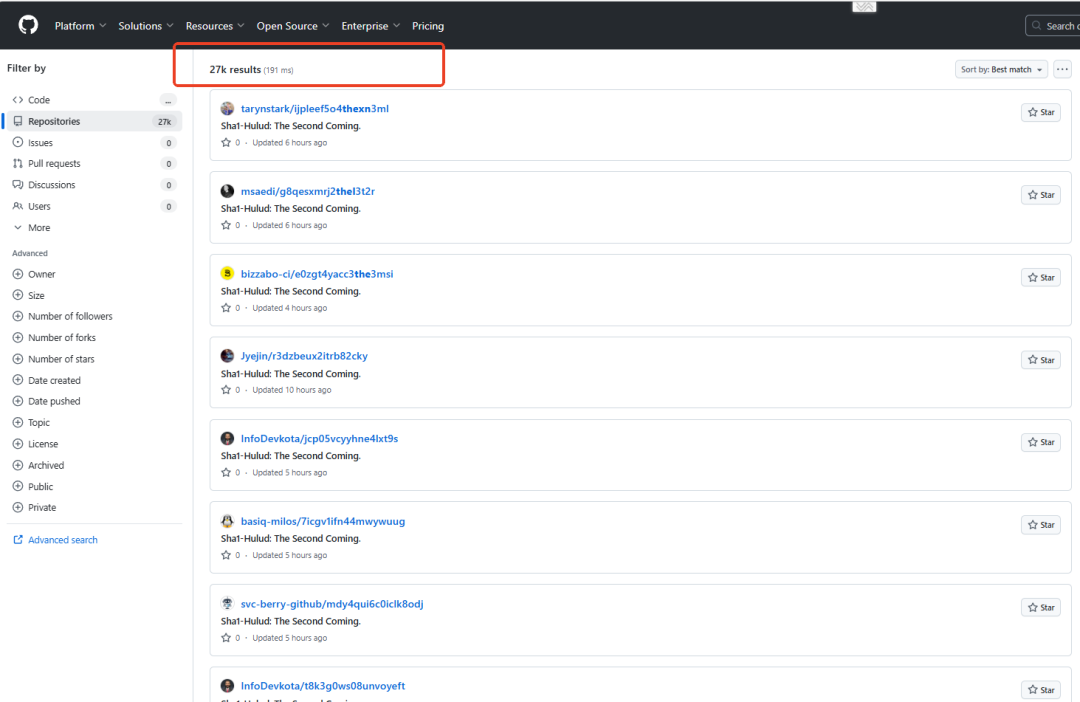
Task: Click the Search input field
Action: pos(1052,25)
